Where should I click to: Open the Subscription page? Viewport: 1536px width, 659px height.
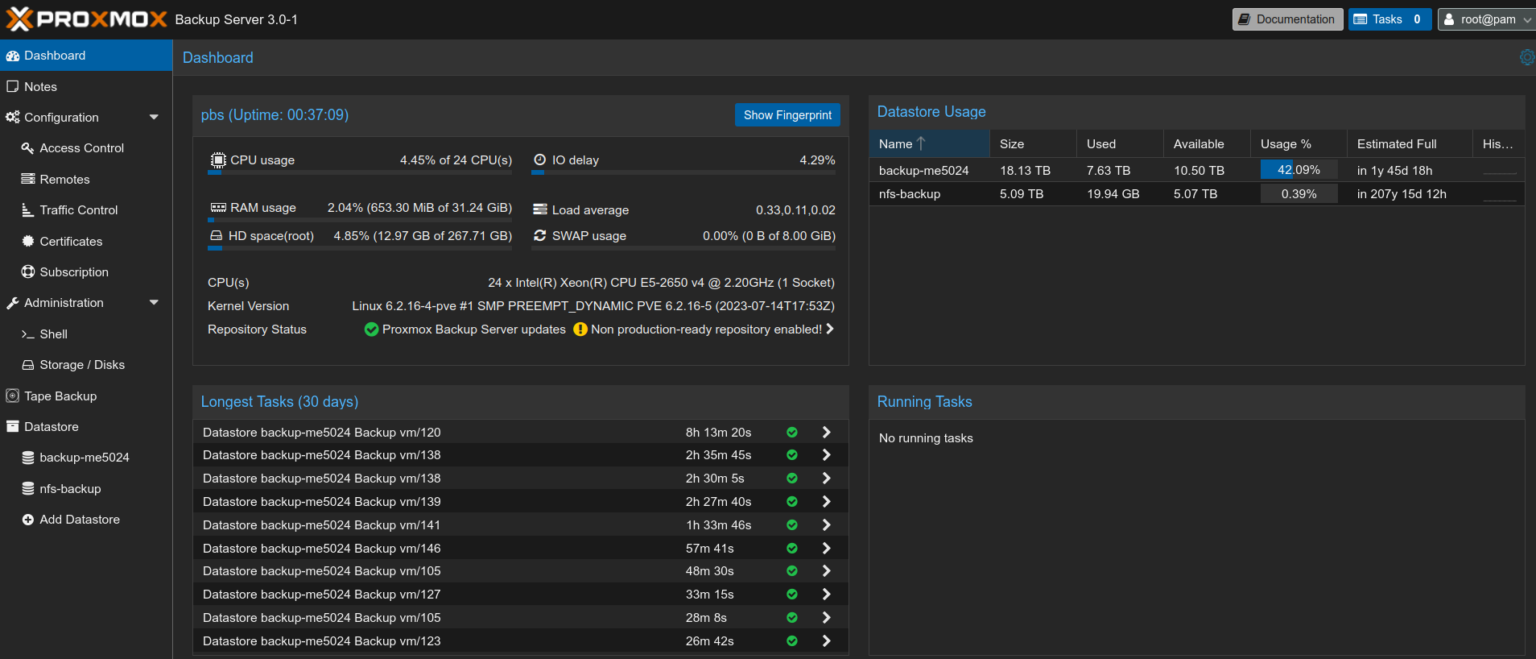point(75,272)
